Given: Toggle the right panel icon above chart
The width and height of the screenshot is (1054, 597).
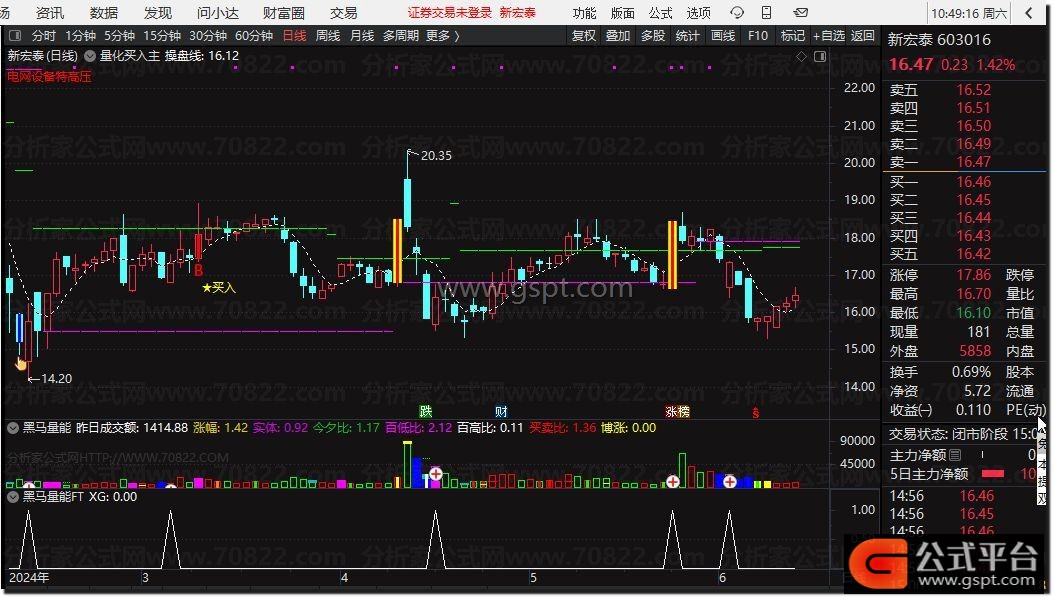Looking at the screenshot, I should pyautogui.click(x=820, y=56).
